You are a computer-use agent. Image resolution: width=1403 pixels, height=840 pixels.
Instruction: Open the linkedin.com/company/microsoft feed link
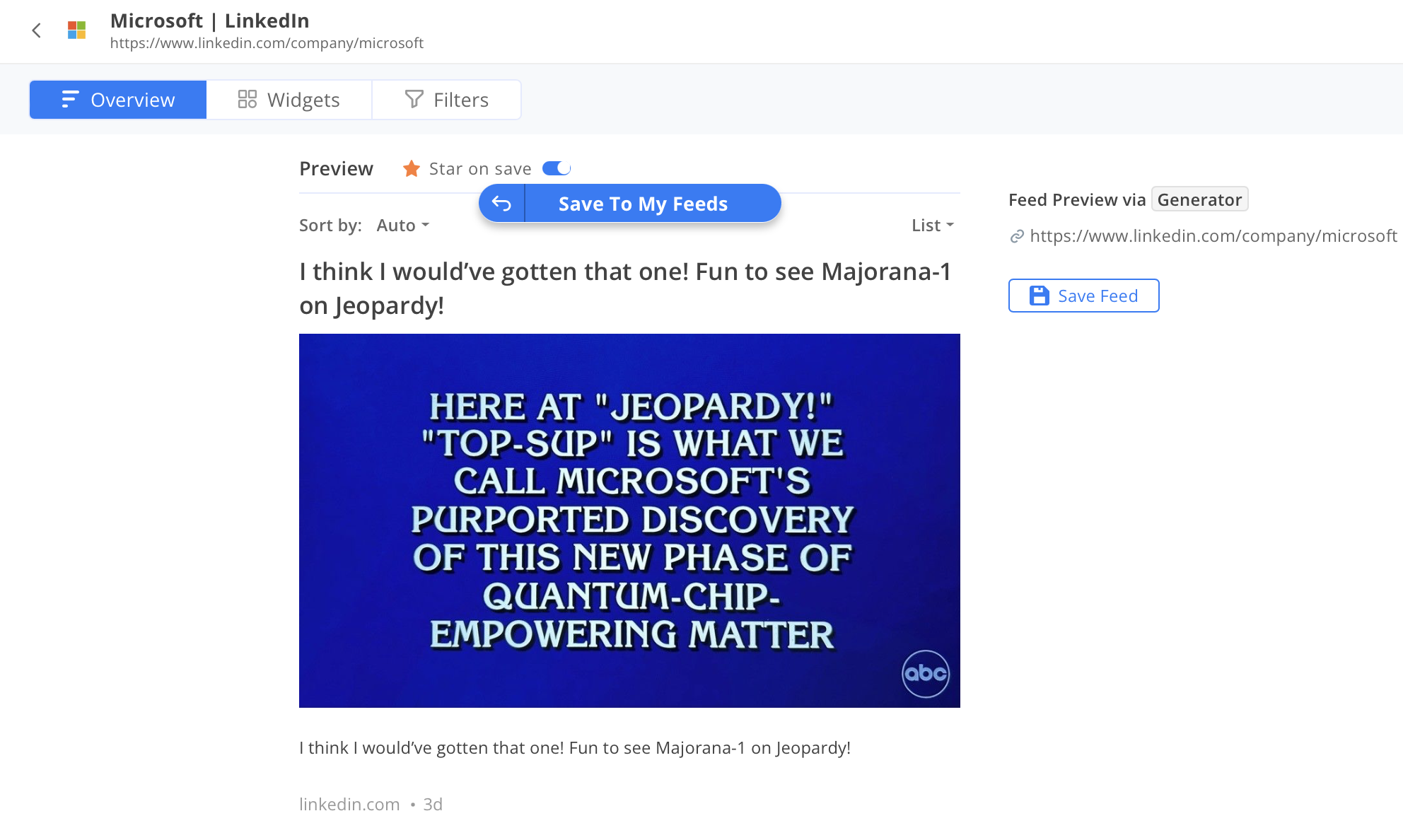pos(1213,235)
